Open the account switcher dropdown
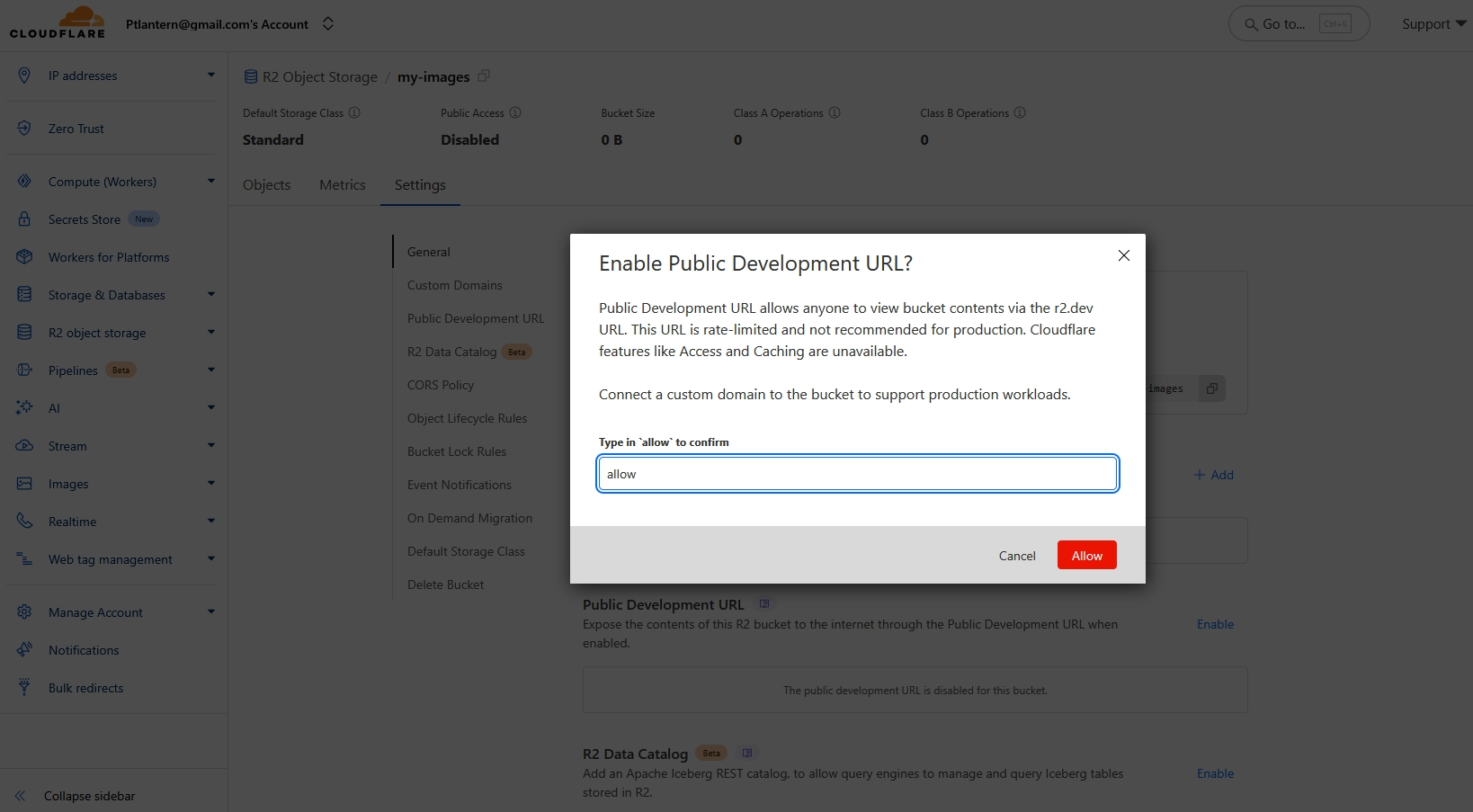Image resolution: width=1473 pixels, height=812 pixels. coord(328,24)
